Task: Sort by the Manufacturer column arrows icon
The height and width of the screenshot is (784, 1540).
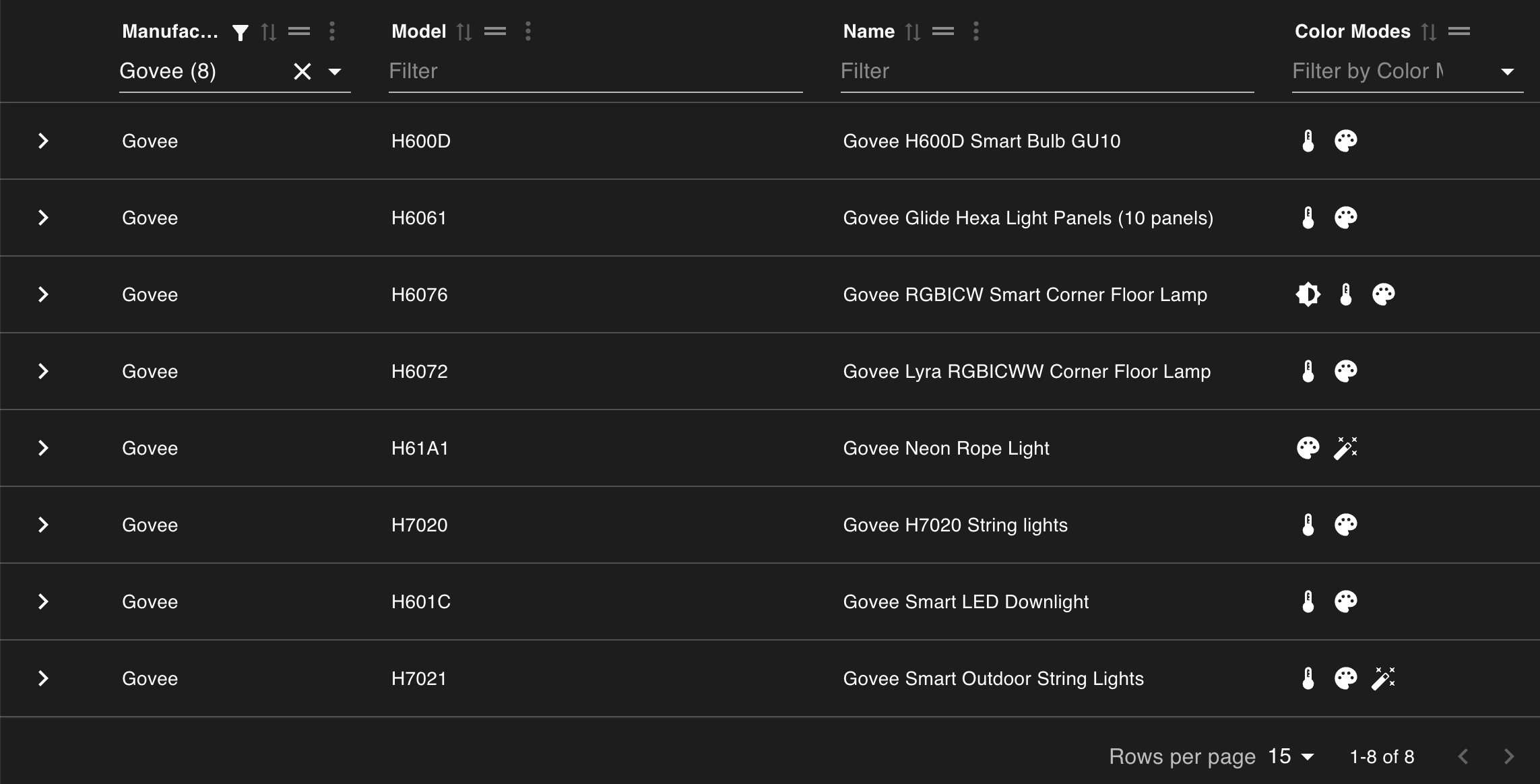Action: pyautogui.click(x=269, y=32)
